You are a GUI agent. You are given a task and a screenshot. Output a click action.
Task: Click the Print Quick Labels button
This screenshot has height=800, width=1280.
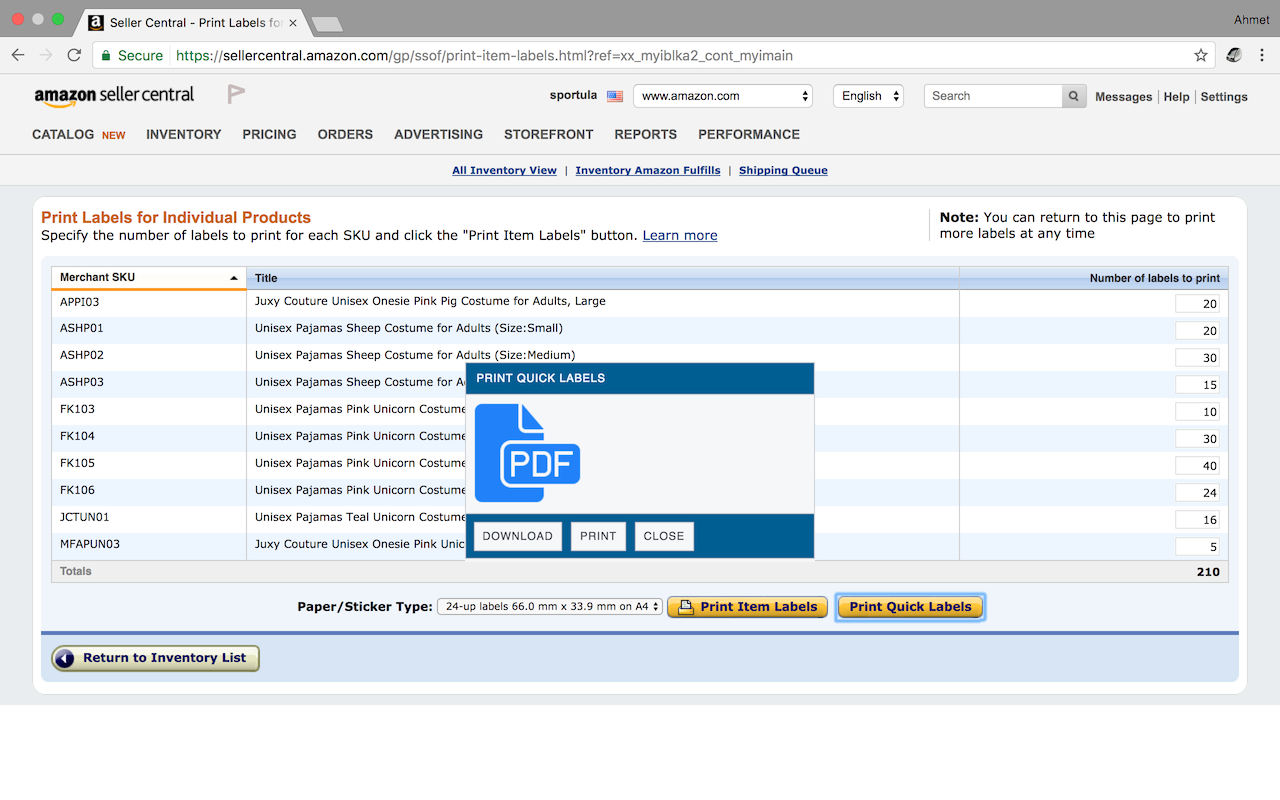(x=910, y=606)
